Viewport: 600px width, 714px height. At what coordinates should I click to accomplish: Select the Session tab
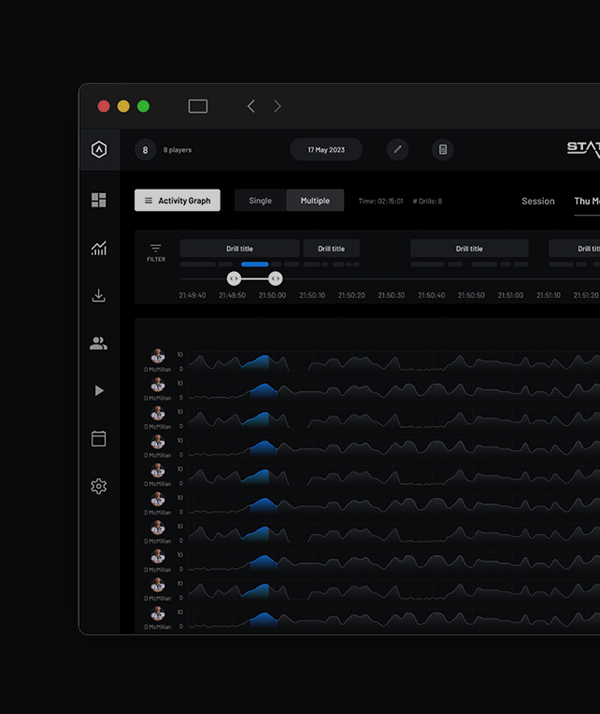[x=538, y=201]
